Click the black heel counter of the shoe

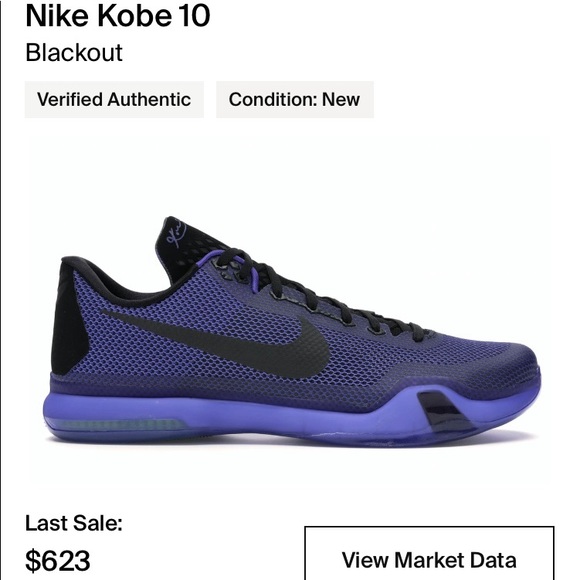pos(68,318)
